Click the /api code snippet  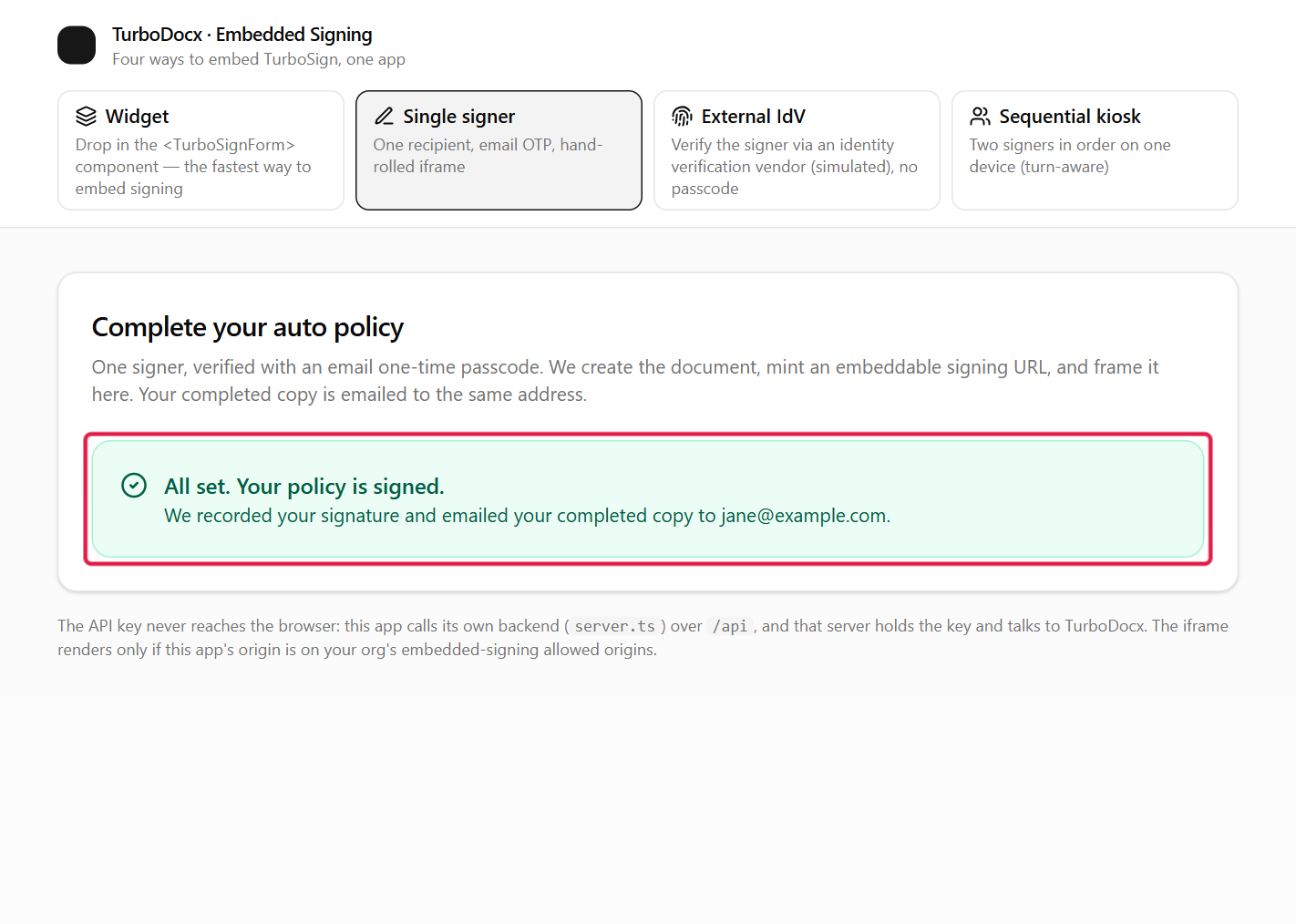[730, 626]
